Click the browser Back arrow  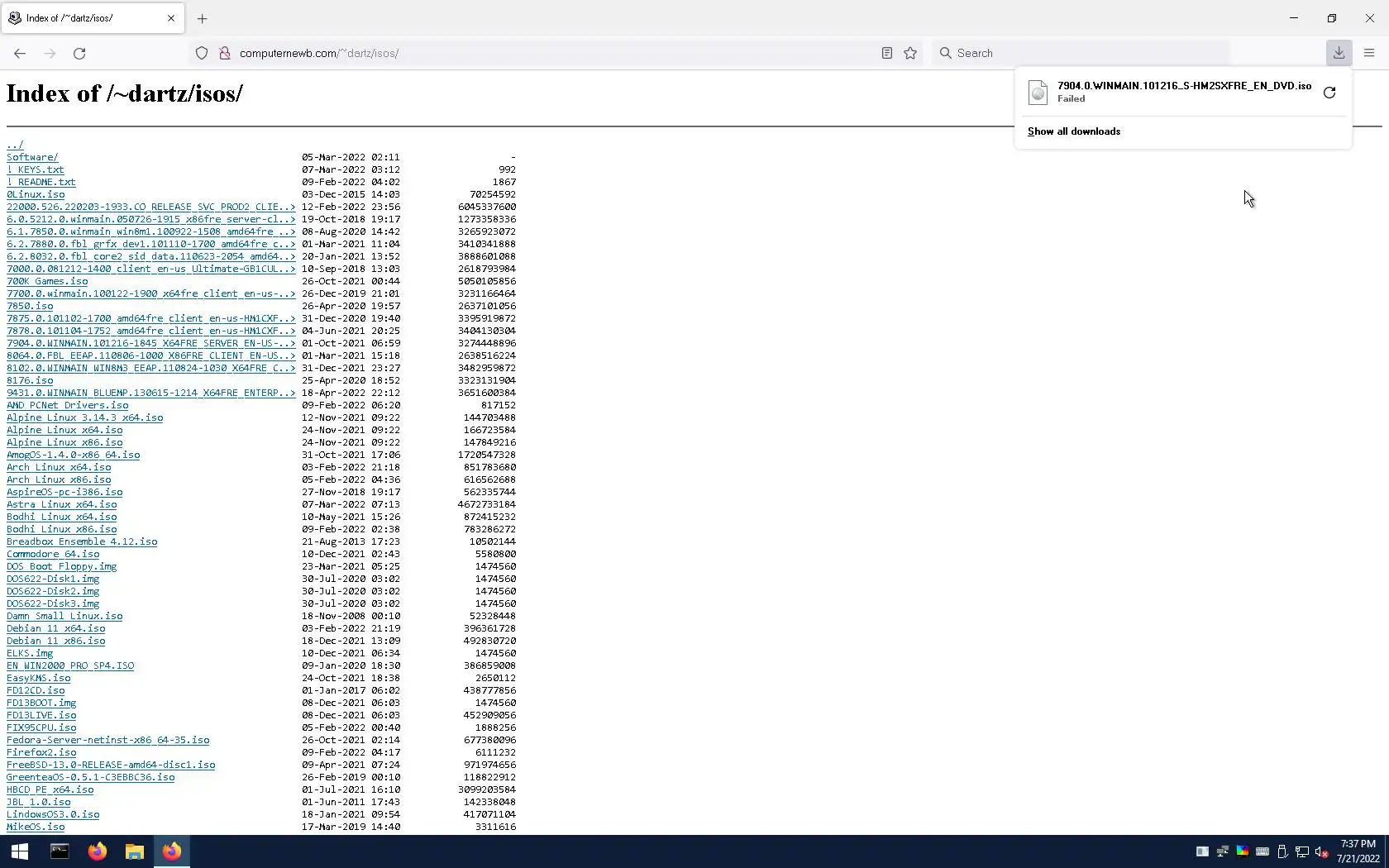pyautogui.click(x=20, y=53)
